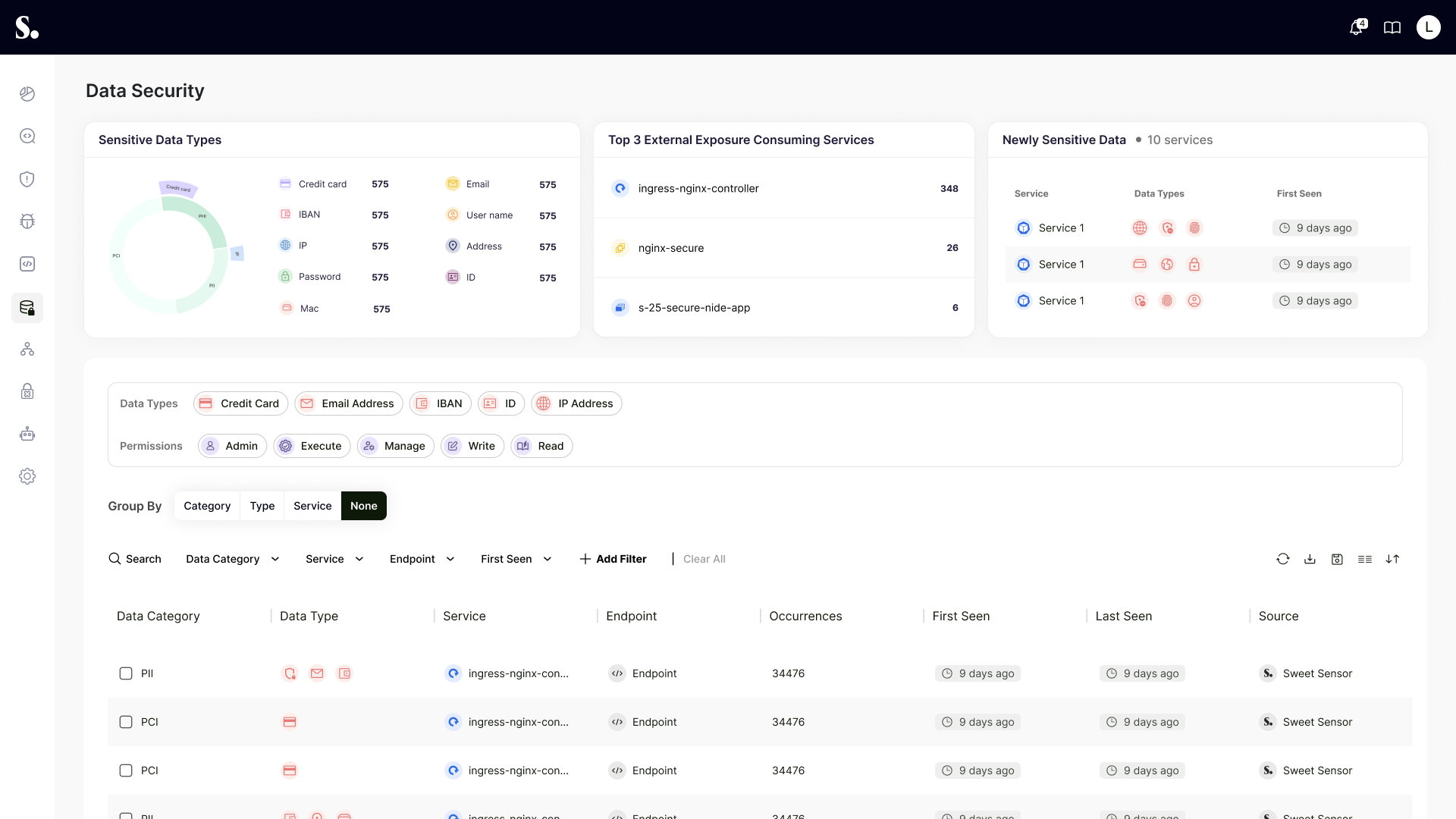Open nginx-secure exposure row

(784, 248)
